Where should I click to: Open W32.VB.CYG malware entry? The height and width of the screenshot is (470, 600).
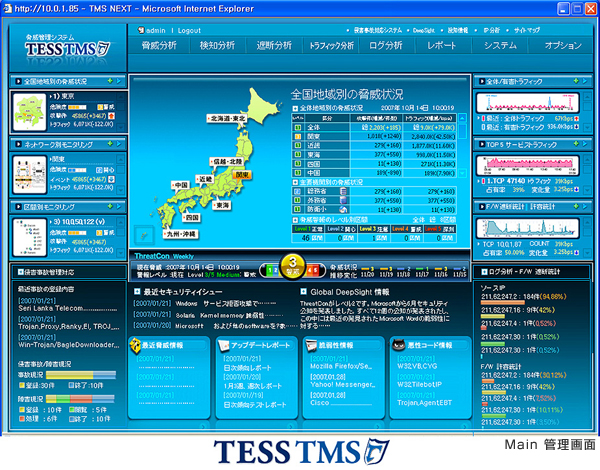coord(417,366)
